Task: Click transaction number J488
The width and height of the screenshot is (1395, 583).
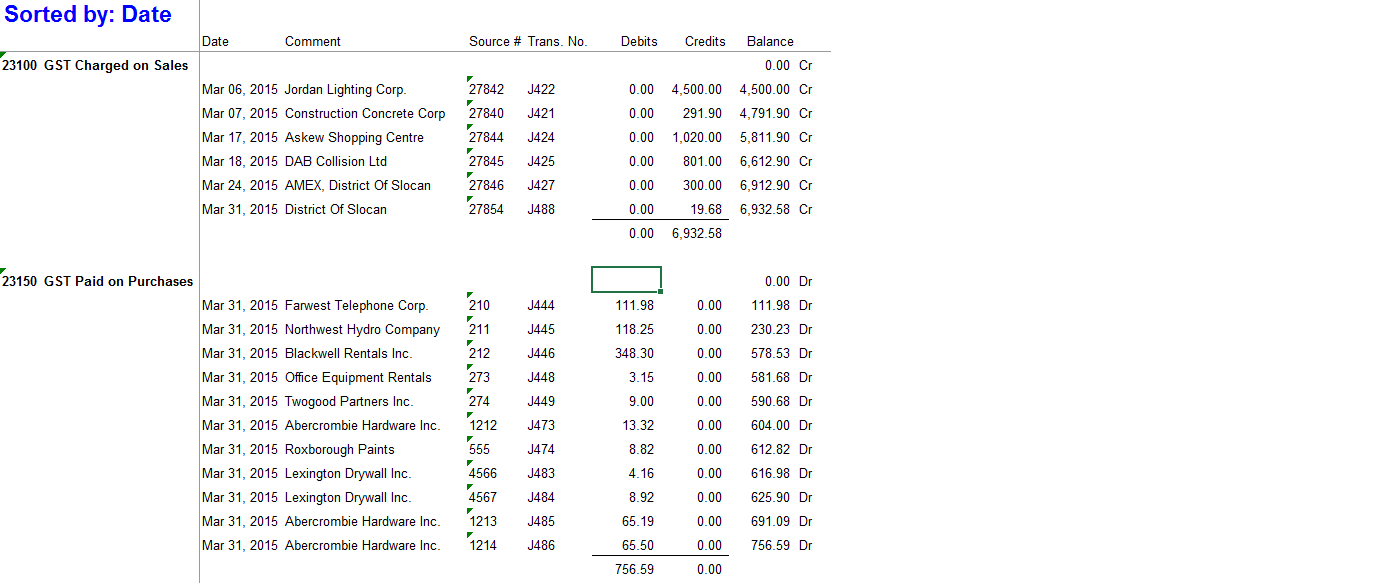Action: click(x=541, y=209)
